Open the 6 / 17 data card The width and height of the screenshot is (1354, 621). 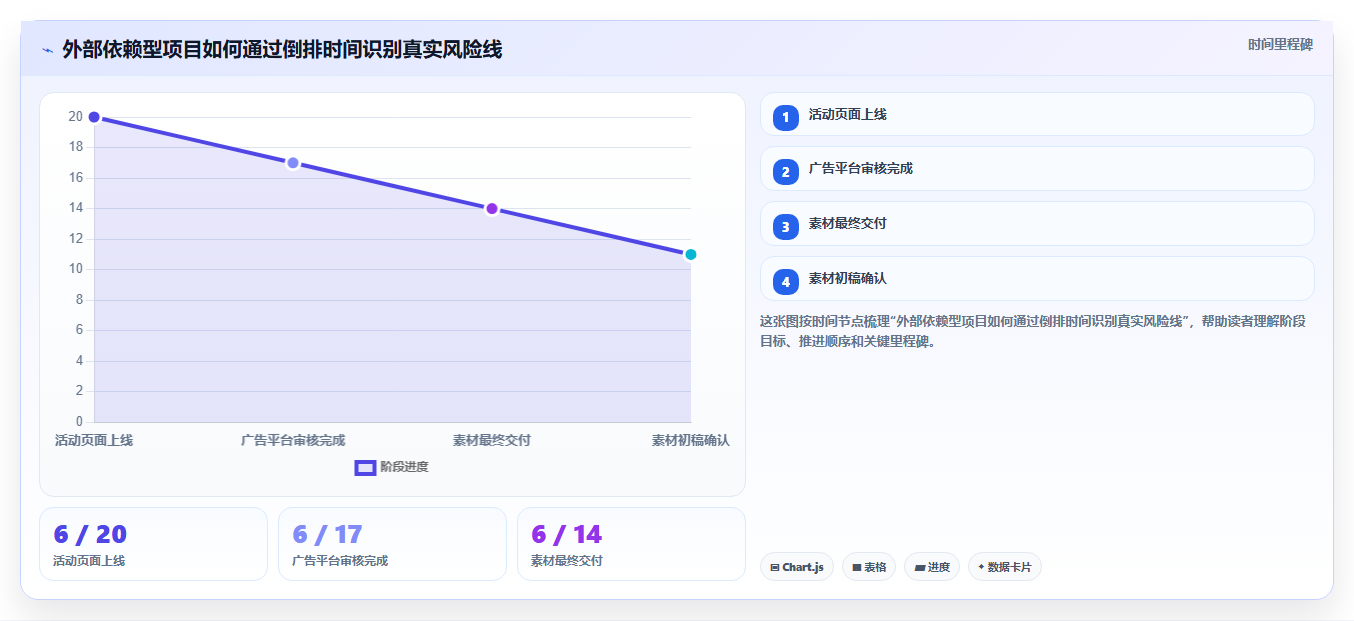[x=392, y=544]
